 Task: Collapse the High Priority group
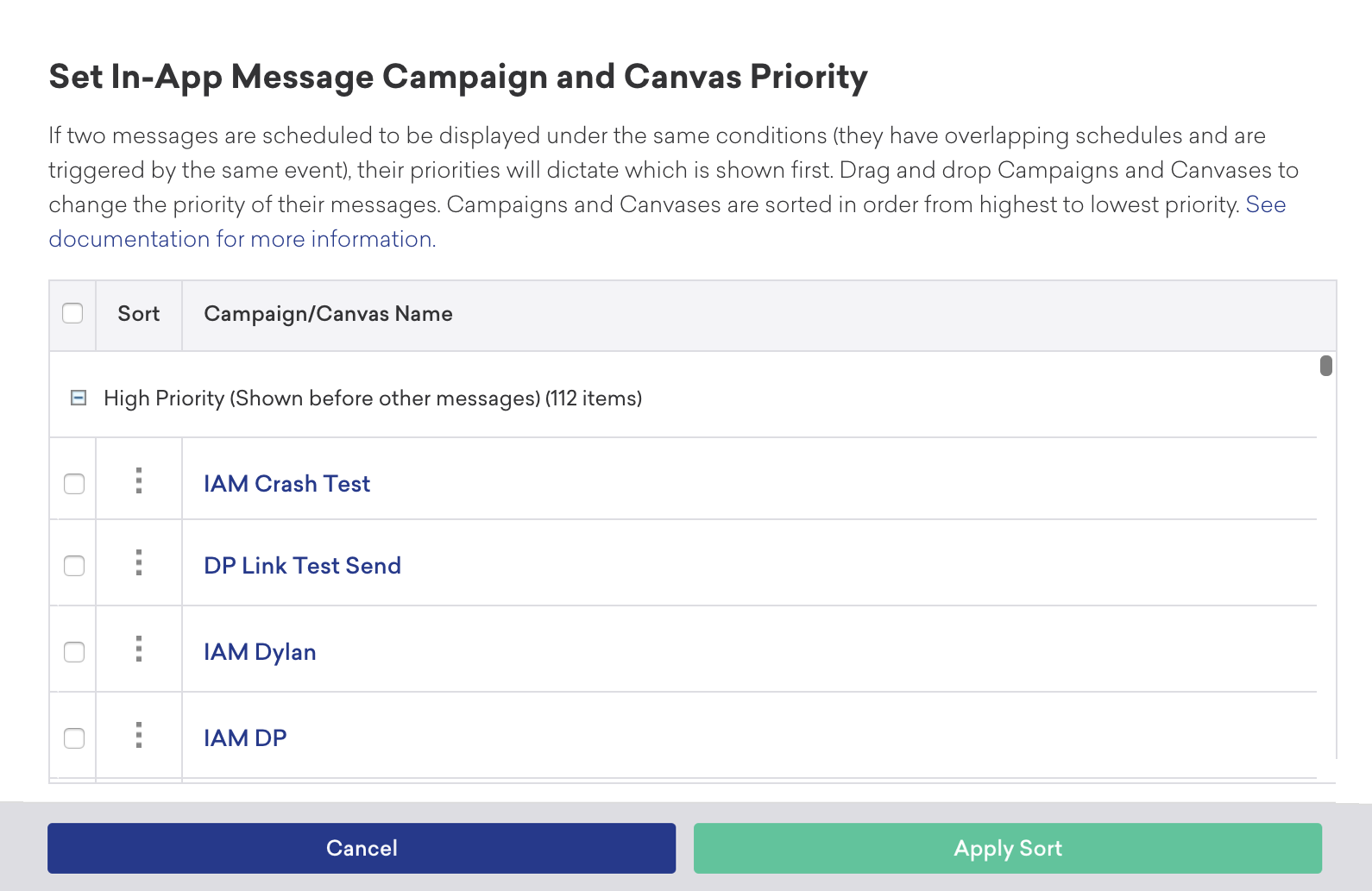[x=79, y=398]
